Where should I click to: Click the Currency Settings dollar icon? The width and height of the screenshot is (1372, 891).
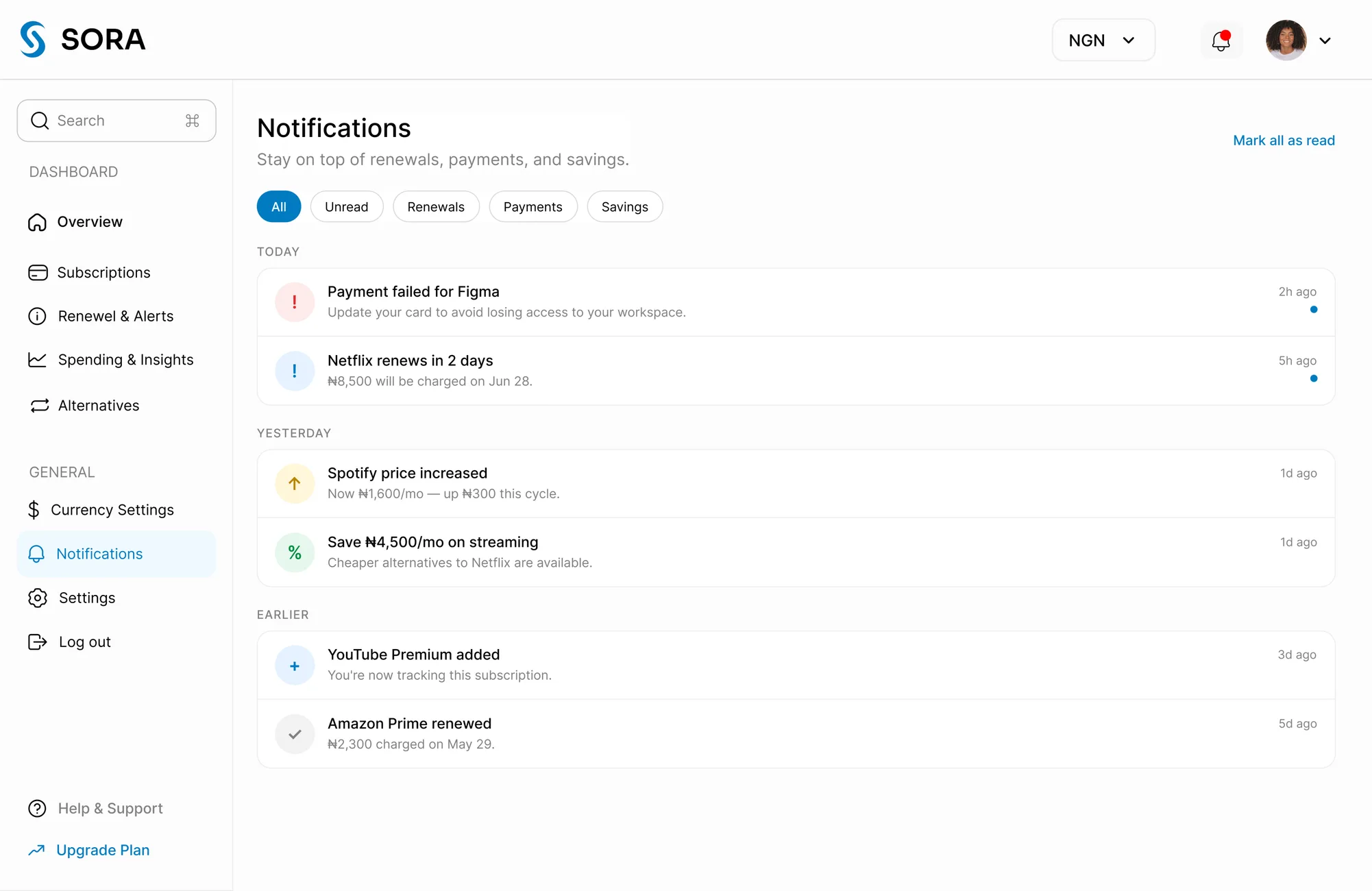pos(34,510)
